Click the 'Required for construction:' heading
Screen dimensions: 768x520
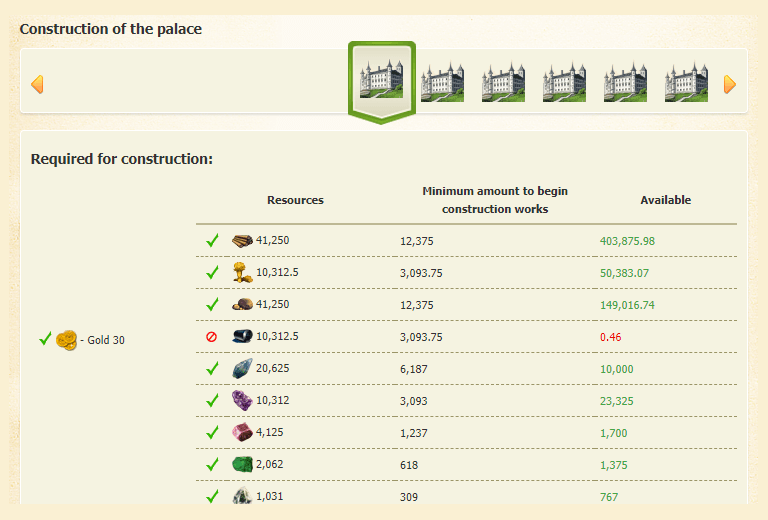[122, 159]
